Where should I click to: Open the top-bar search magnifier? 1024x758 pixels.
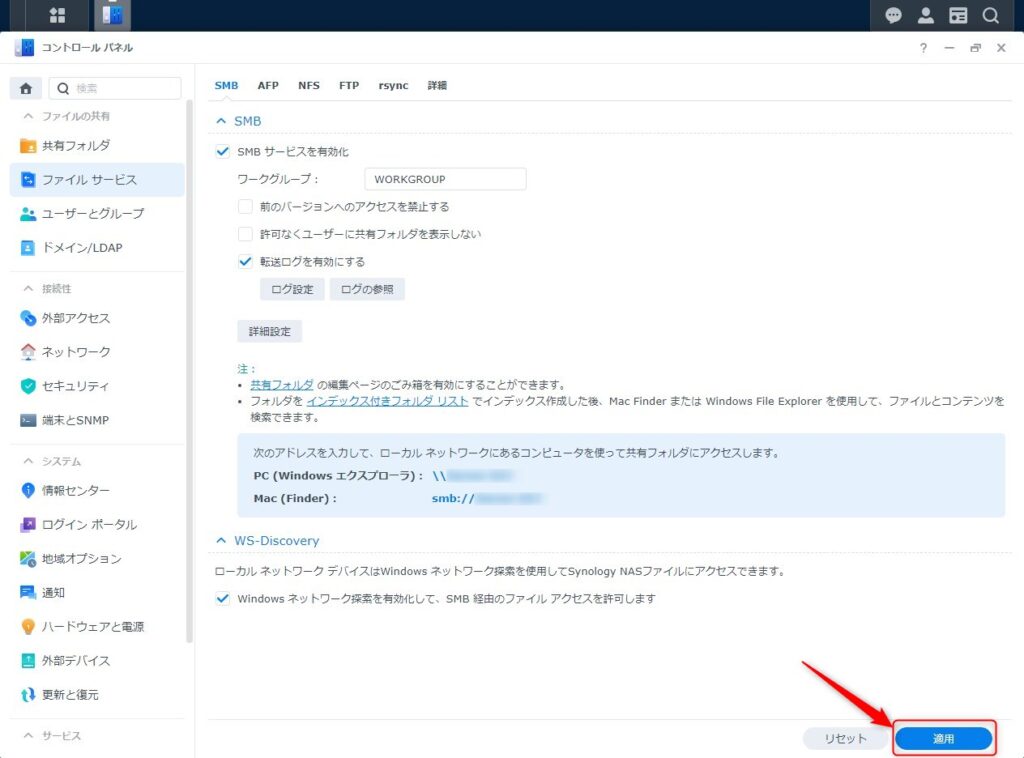click(x=991, y=15)
